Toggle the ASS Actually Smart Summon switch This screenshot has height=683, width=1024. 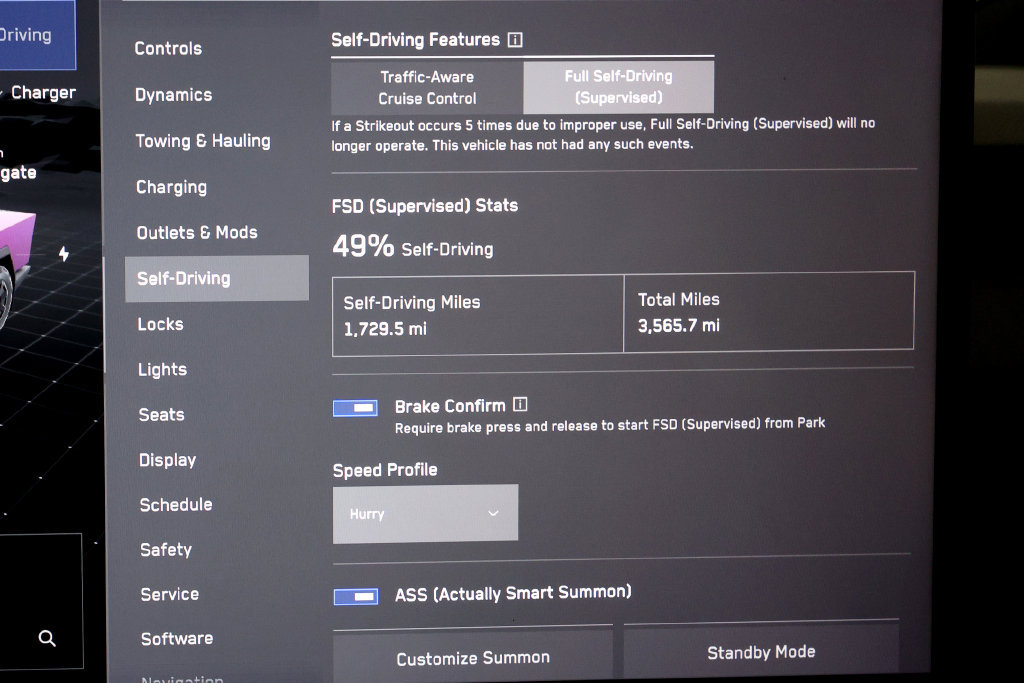[356, 597]
